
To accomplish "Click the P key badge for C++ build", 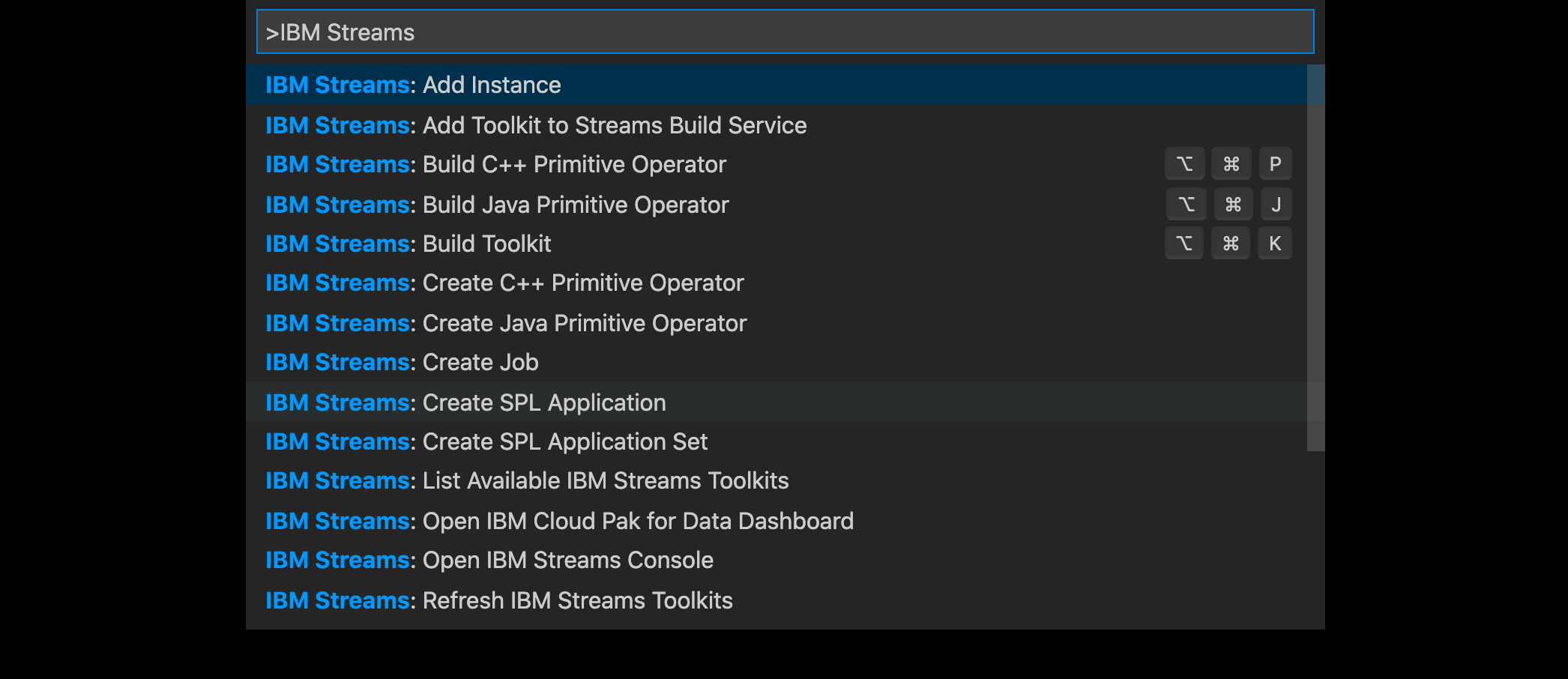I will 1275,164.
